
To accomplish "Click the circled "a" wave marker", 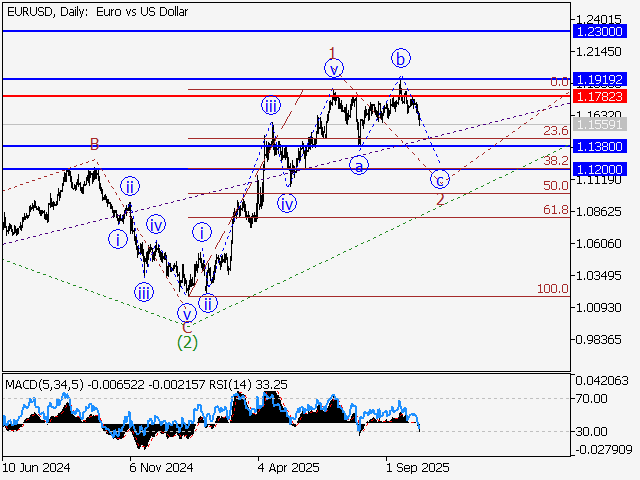I will 359,165.
